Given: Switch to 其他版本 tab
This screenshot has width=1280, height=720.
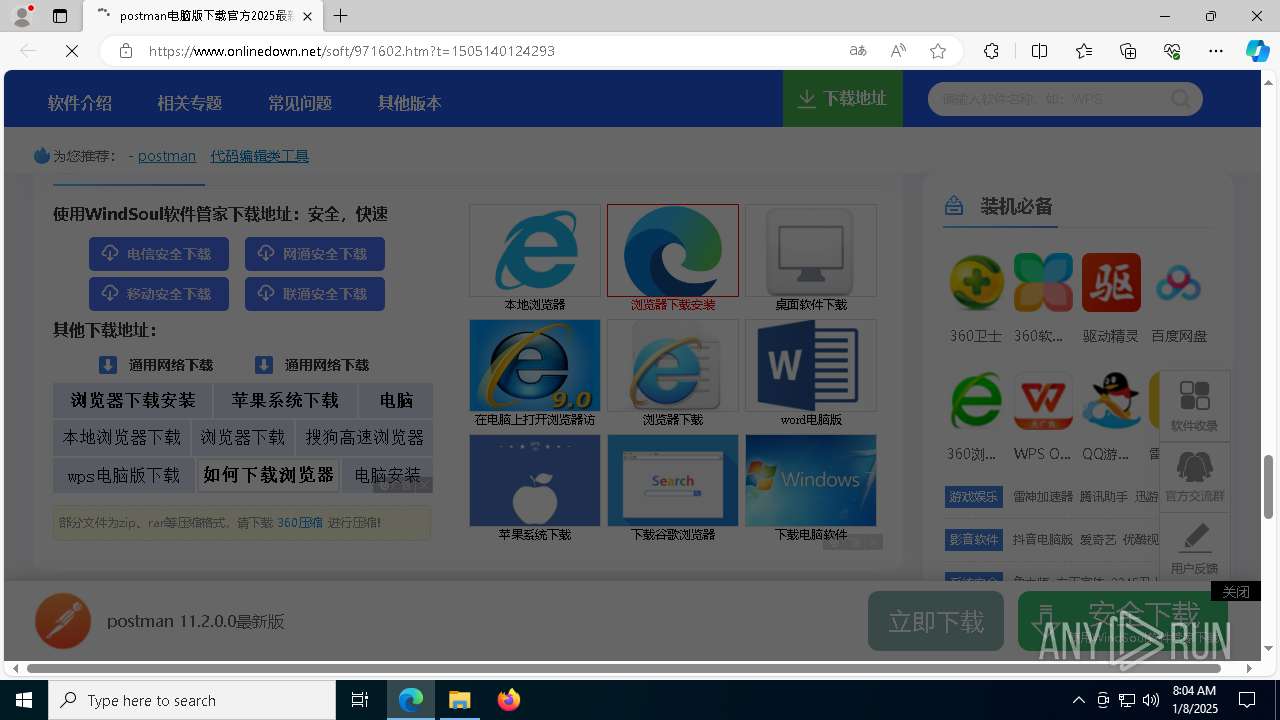Looking at the screenshot, I should pos(409,103).
